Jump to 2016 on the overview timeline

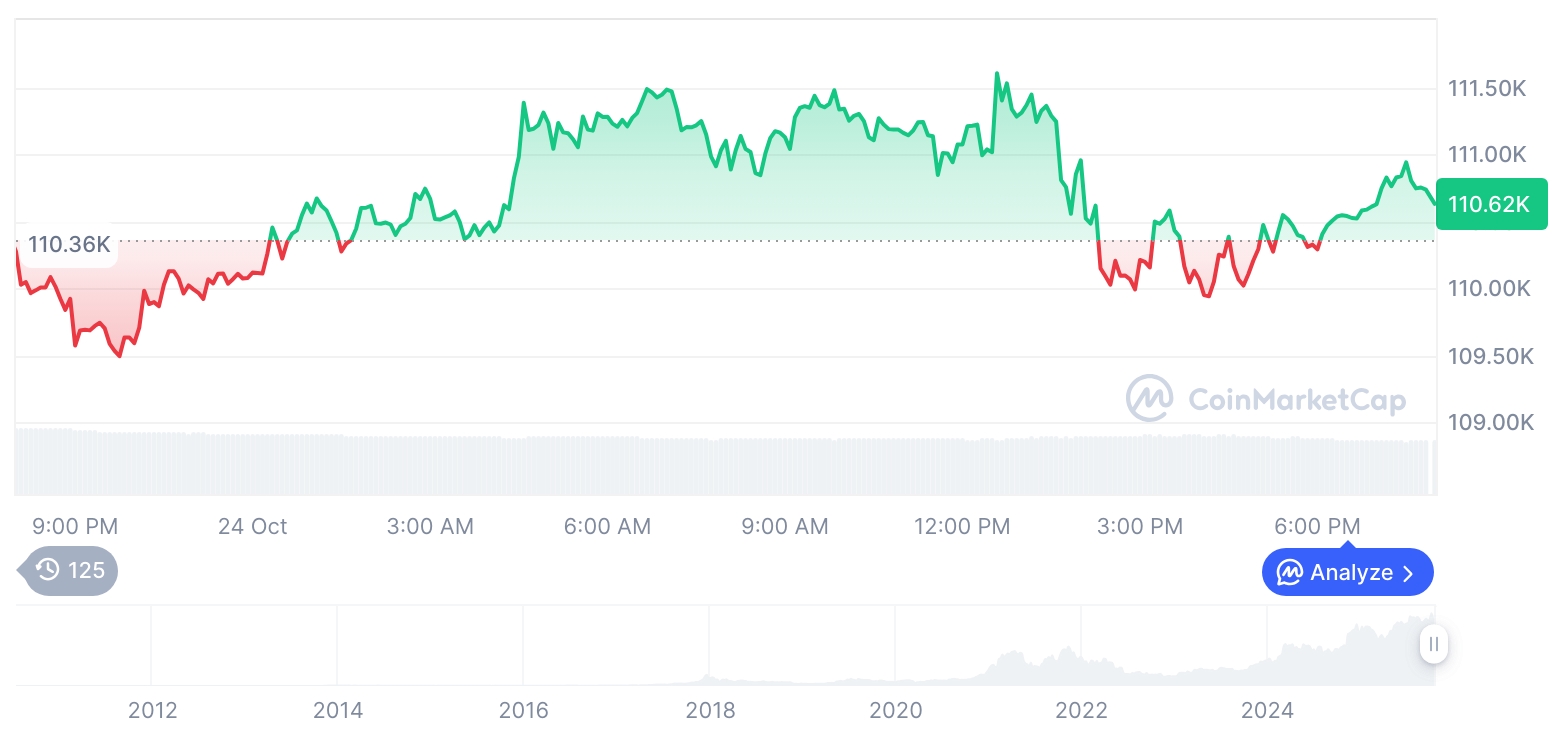point(523,711)
